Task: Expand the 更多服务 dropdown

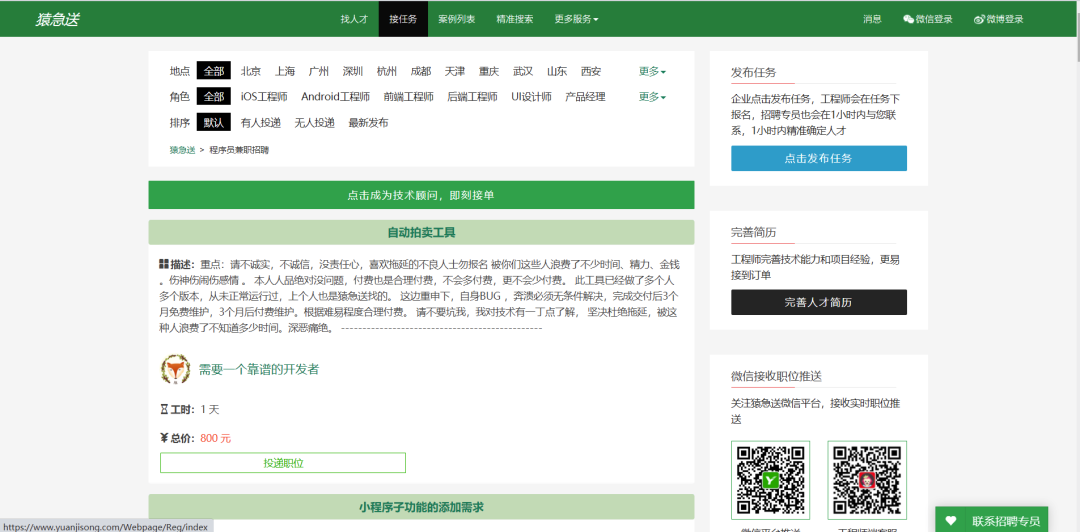Action: [577, 19]
